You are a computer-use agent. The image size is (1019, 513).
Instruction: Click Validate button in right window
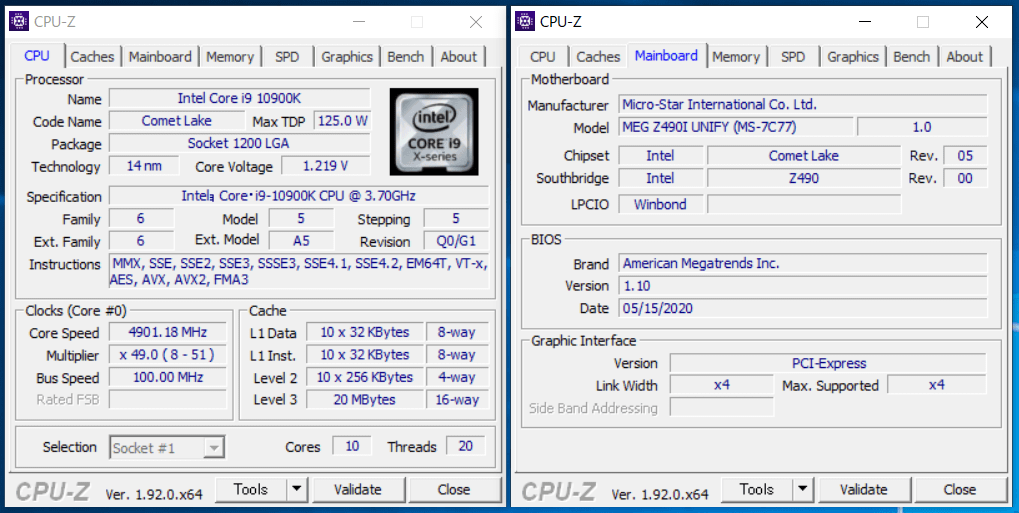pyautogui.click(x=864, y=490)
